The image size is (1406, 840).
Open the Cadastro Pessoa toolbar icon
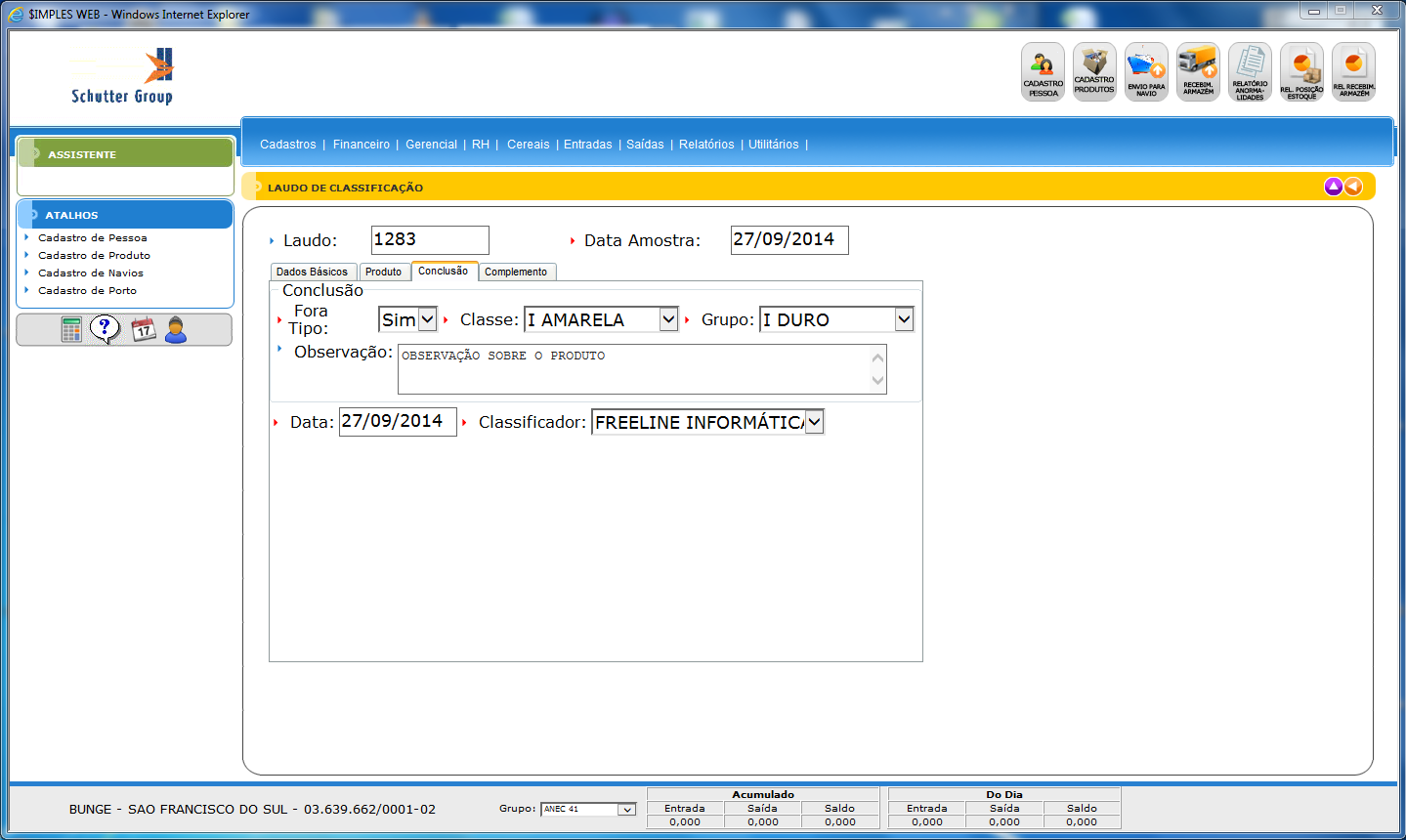tap(1043, 71)
